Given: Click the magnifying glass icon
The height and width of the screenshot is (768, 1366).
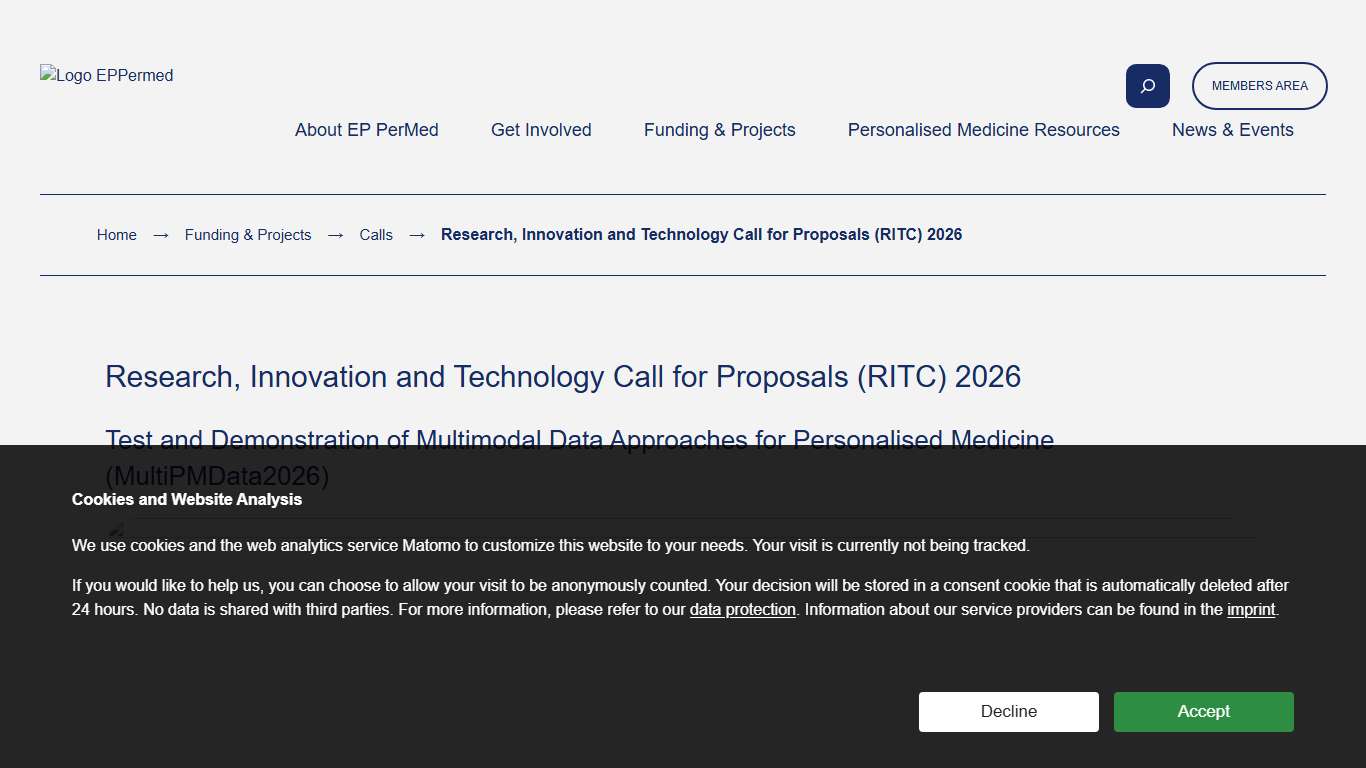Looking at the screenshot, I should point(1147,86).
